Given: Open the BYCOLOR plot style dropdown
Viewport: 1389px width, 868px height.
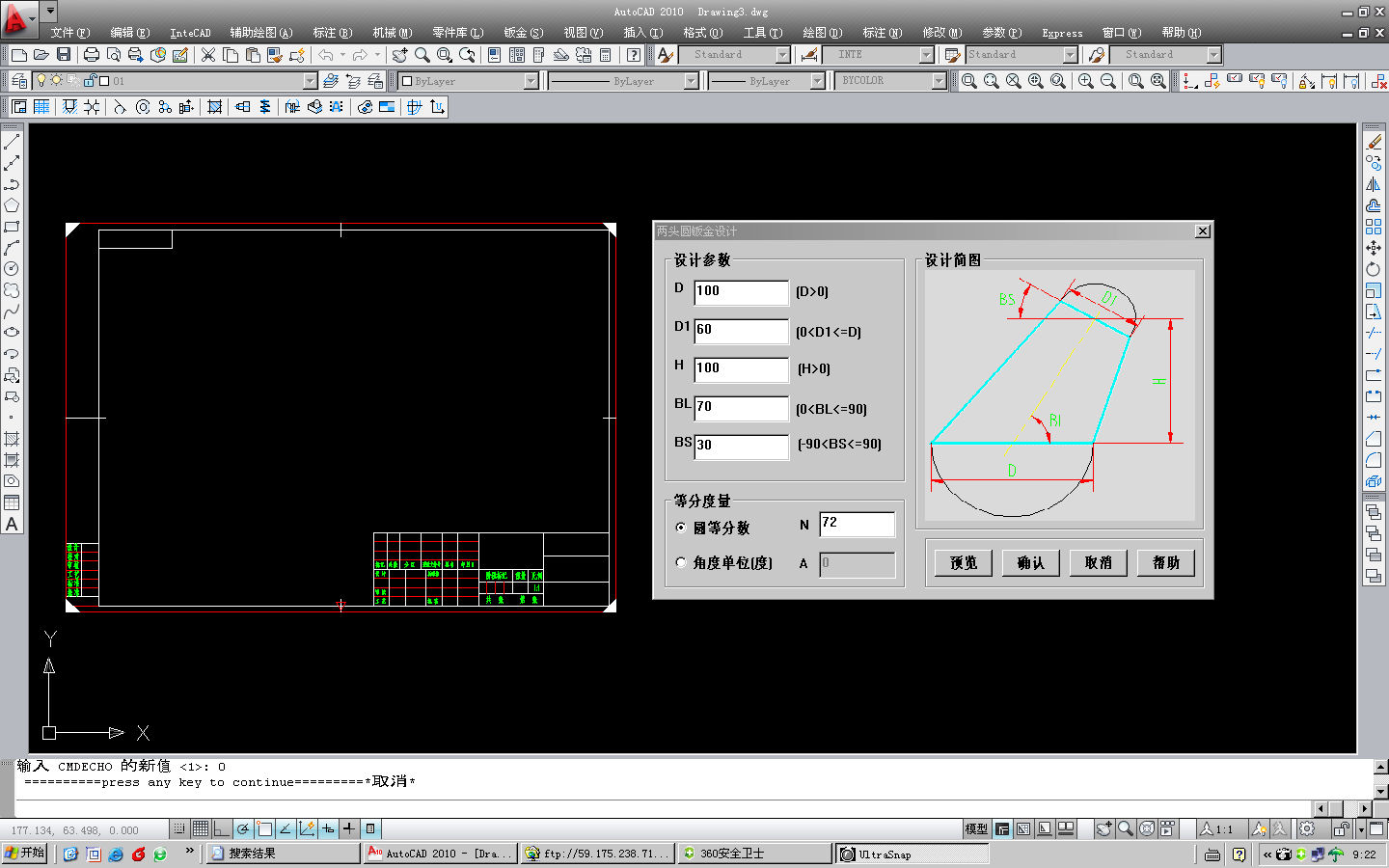Looking at the screenshot, I should 939,81.
